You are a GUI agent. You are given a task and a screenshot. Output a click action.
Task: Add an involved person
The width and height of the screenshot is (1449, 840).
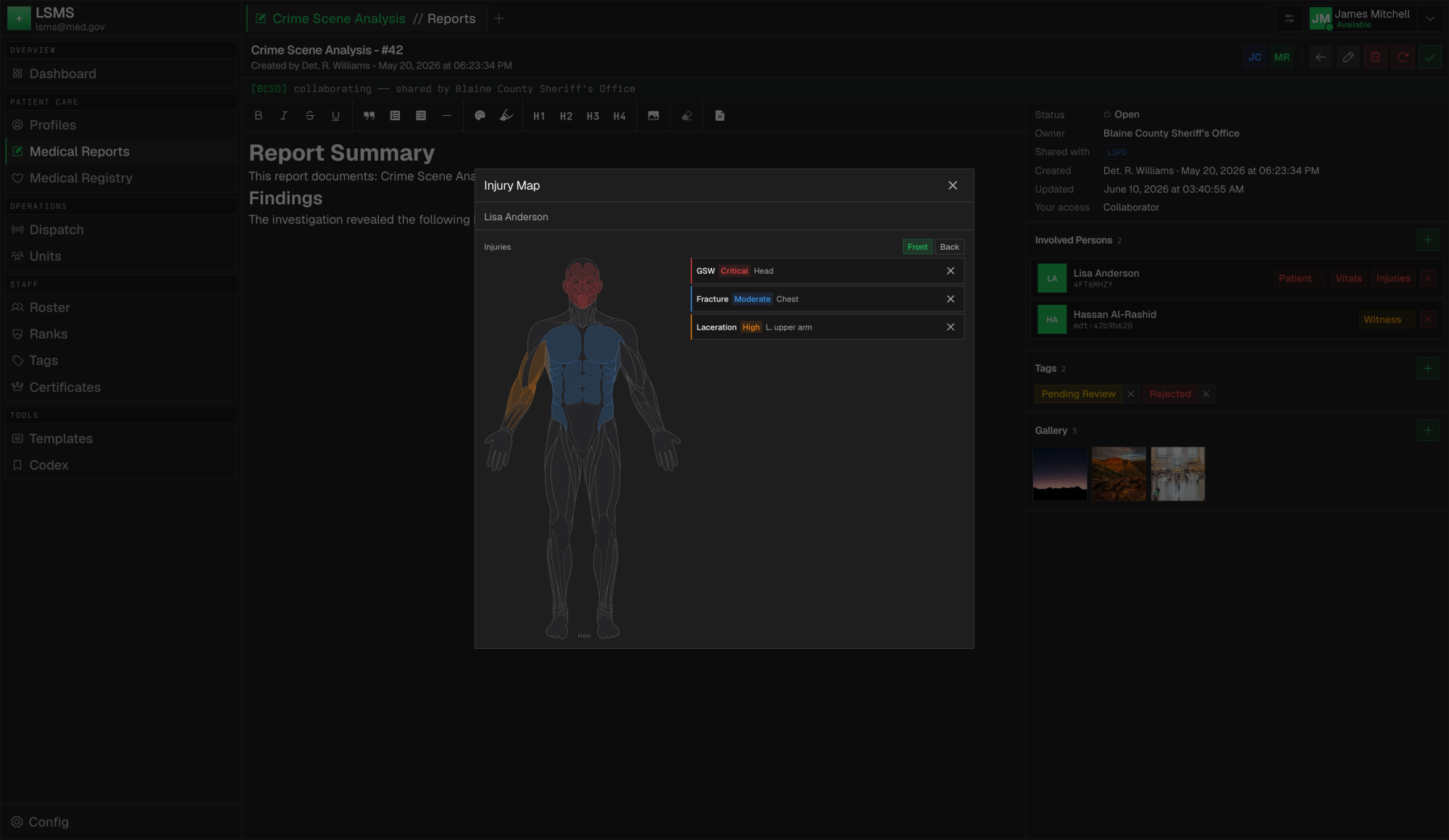tap(1428, 240)
